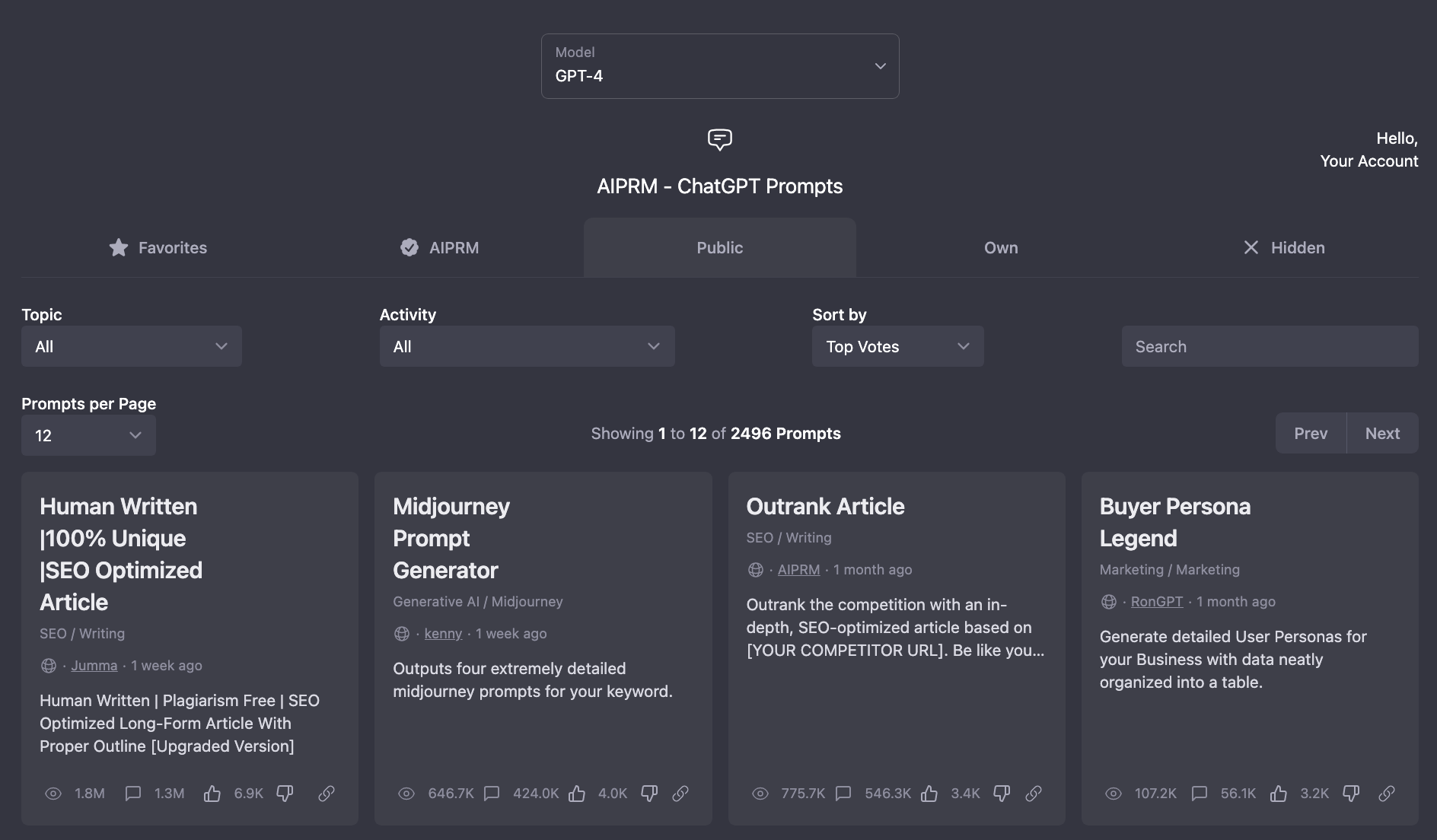Click comments icon on Human Written card
Screen dimensions: 1437x840
133,794
